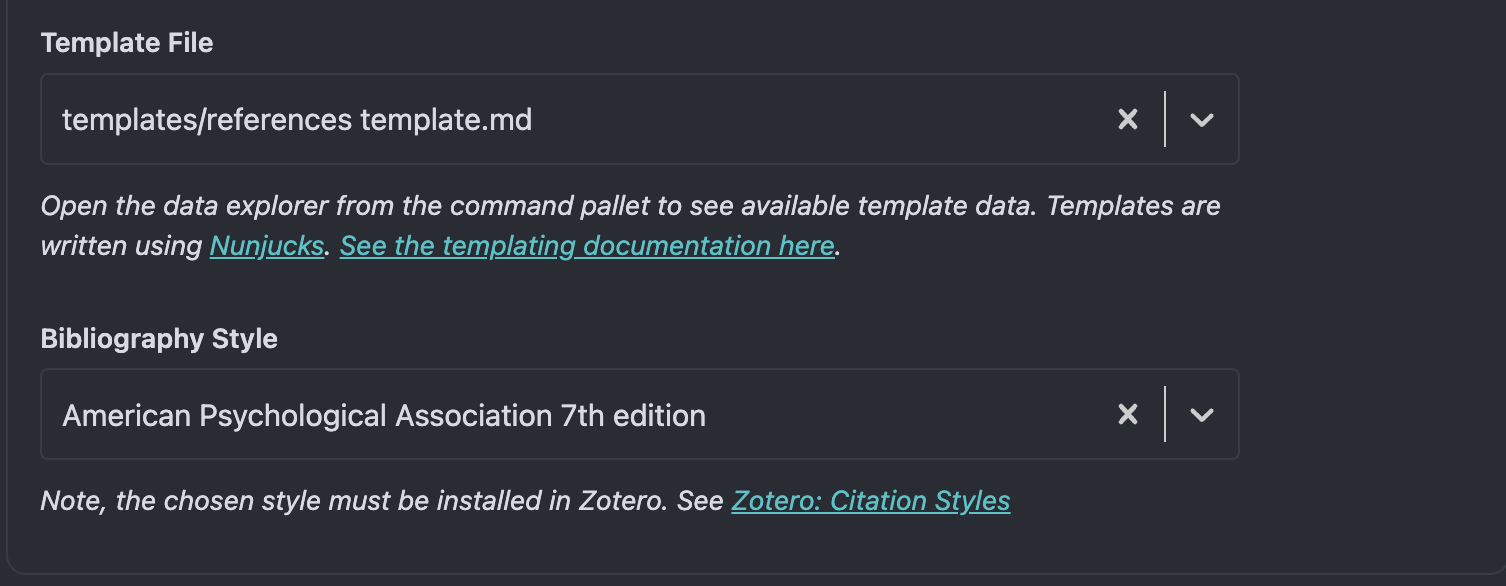Click the Template File combo box field

click(640, 119)
